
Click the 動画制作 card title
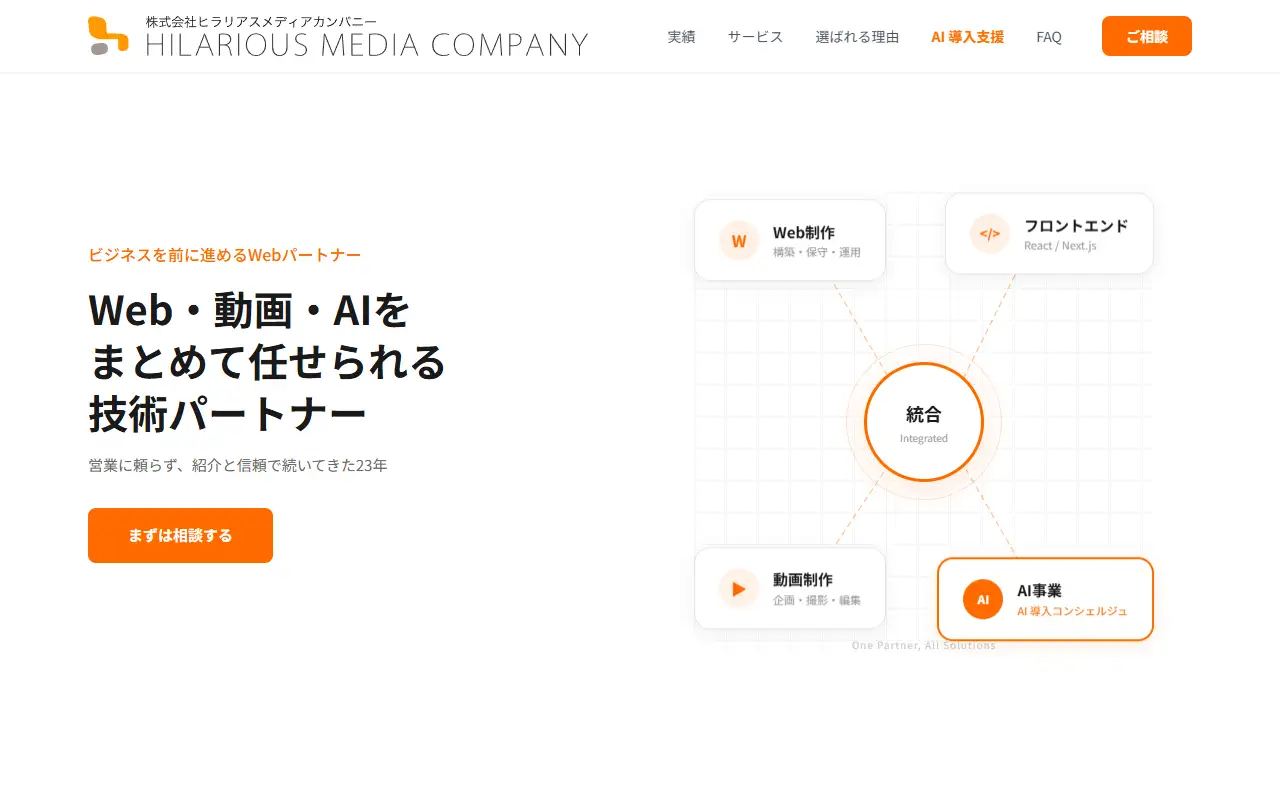click(x=803, y=579)
